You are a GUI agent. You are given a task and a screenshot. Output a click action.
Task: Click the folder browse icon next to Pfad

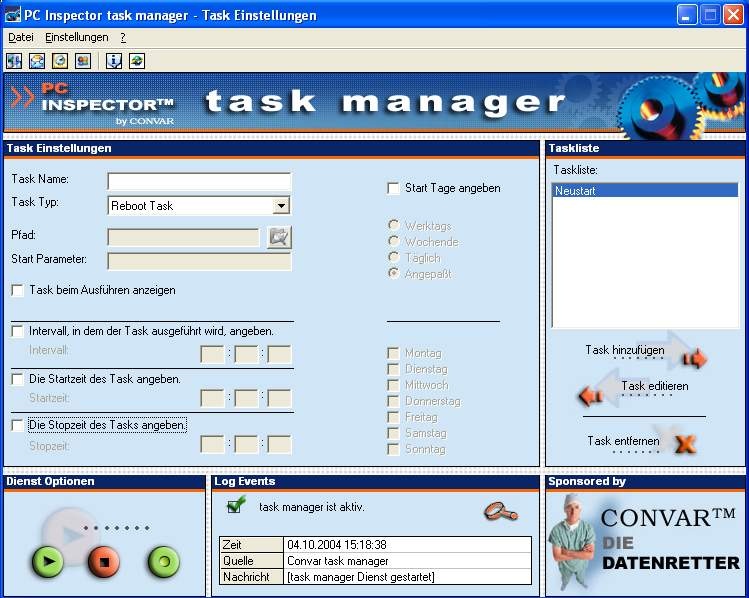point(279,237)
